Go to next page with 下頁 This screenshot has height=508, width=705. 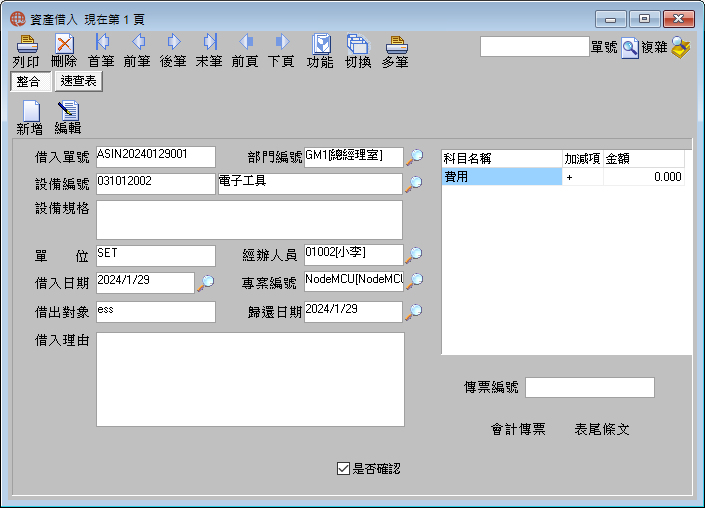click(282, 43)
